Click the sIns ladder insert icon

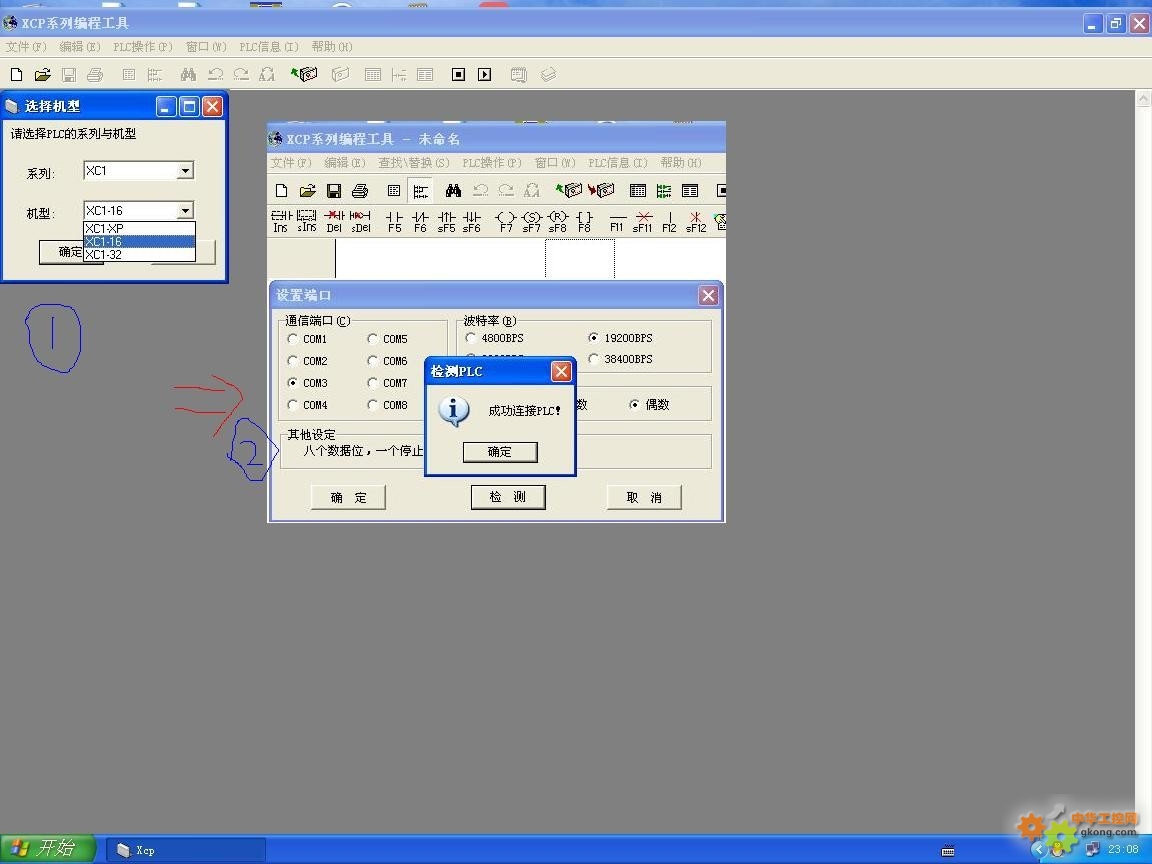[x=306, y=221]
